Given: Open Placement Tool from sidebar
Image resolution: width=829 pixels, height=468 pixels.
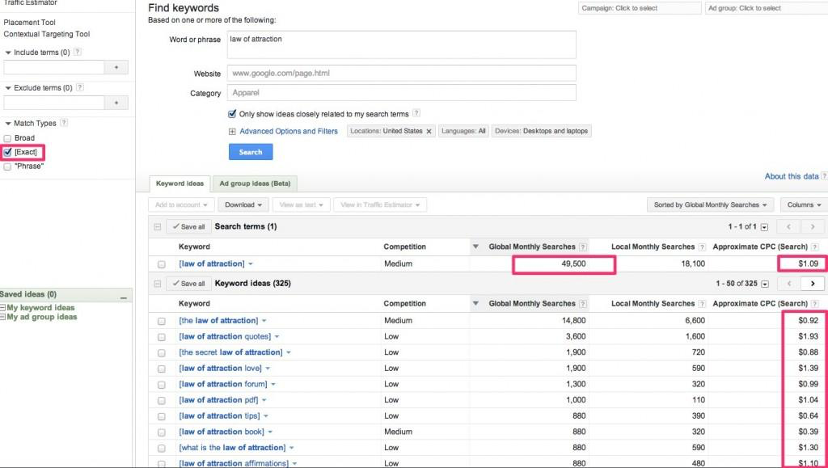Looking at the screenshot, I should click(29, 22).
